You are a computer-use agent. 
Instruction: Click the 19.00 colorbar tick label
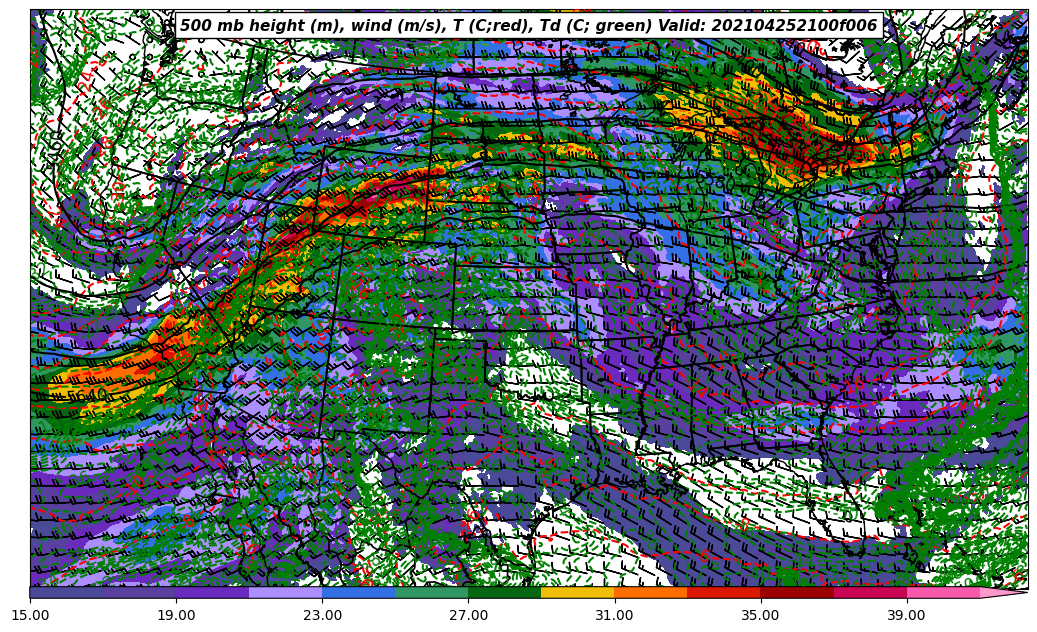(x=176, y=615)
